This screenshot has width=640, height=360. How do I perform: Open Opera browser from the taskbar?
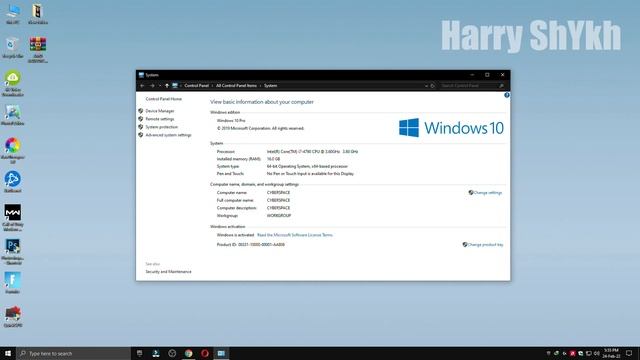(204, 353)
